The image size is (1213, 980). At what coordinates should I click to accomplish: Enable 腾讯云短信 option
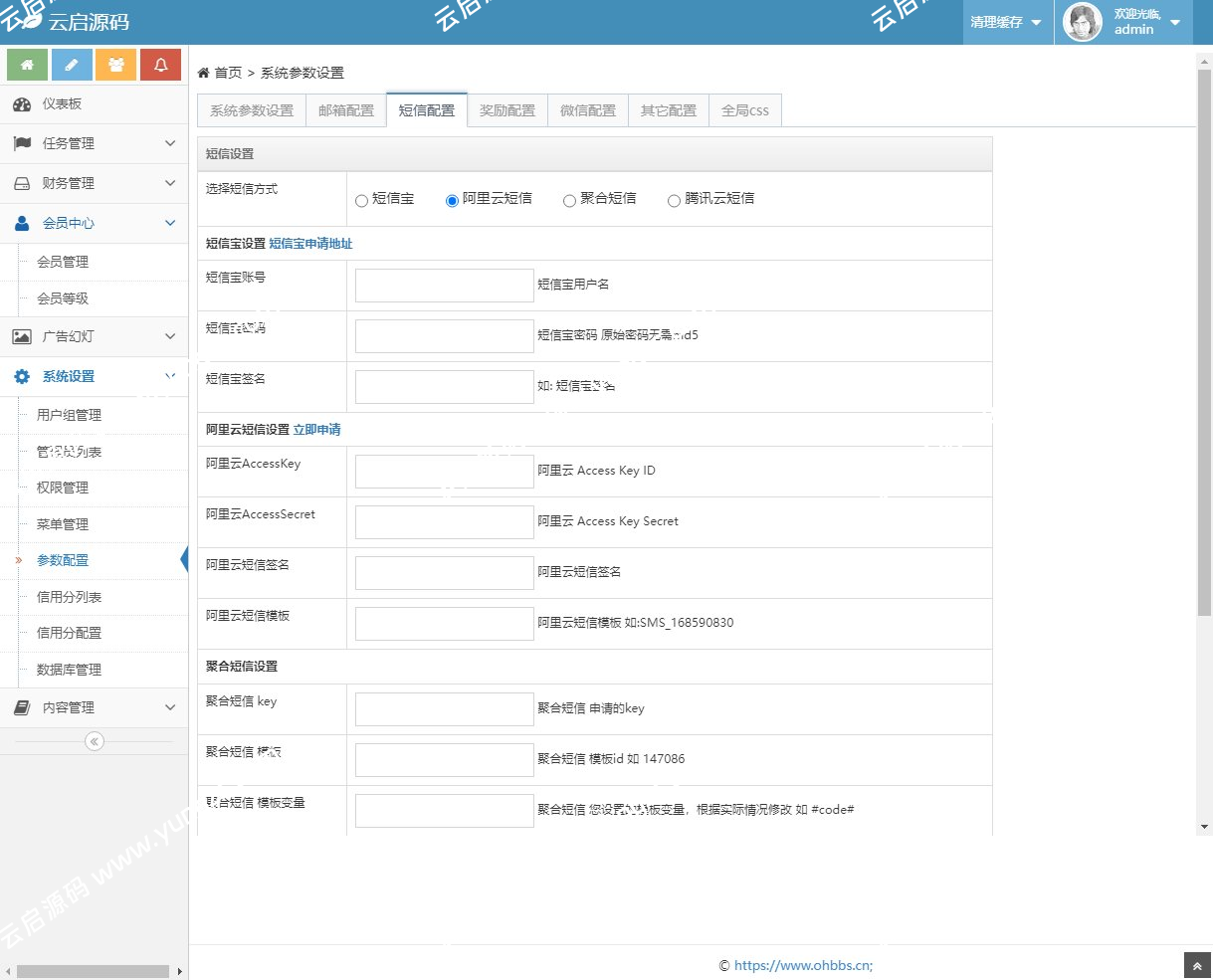(674, 200)
